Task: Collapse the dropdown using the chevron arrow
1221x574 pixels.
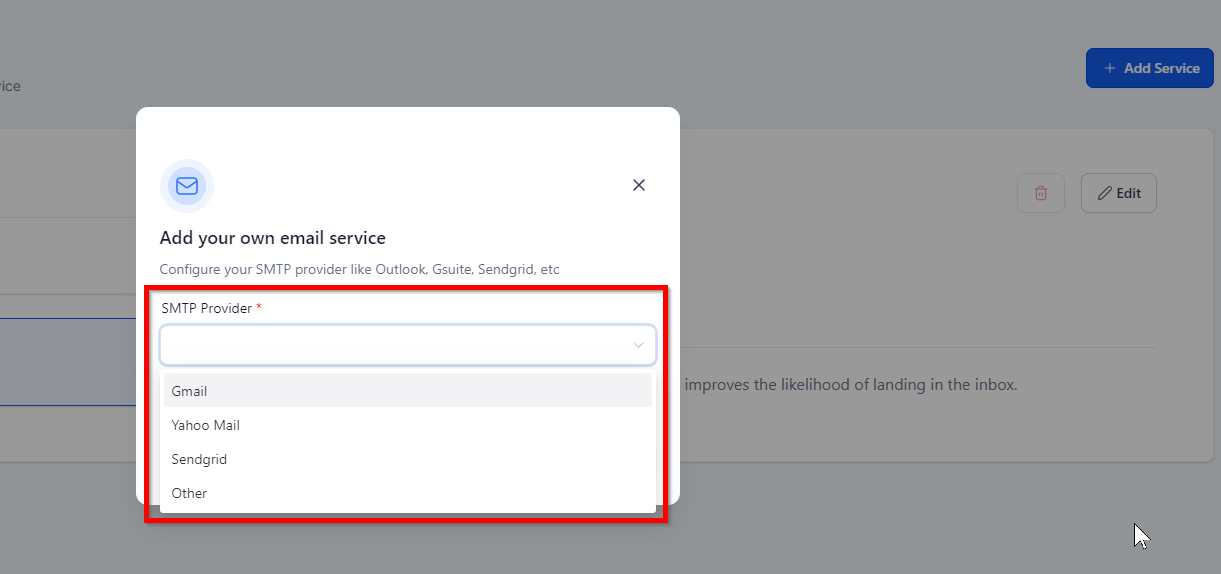Action: pyautogui.click(x=638, y=345)
